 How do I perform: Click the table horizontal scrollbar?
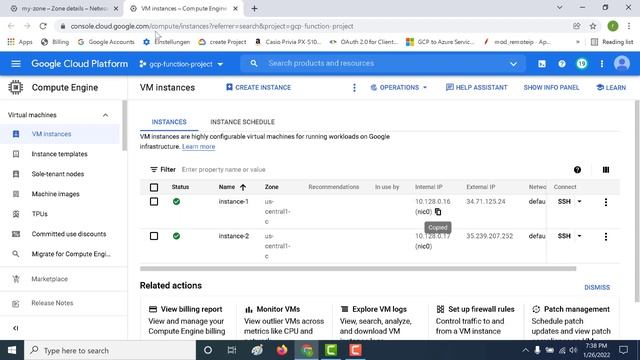(358, 269)
